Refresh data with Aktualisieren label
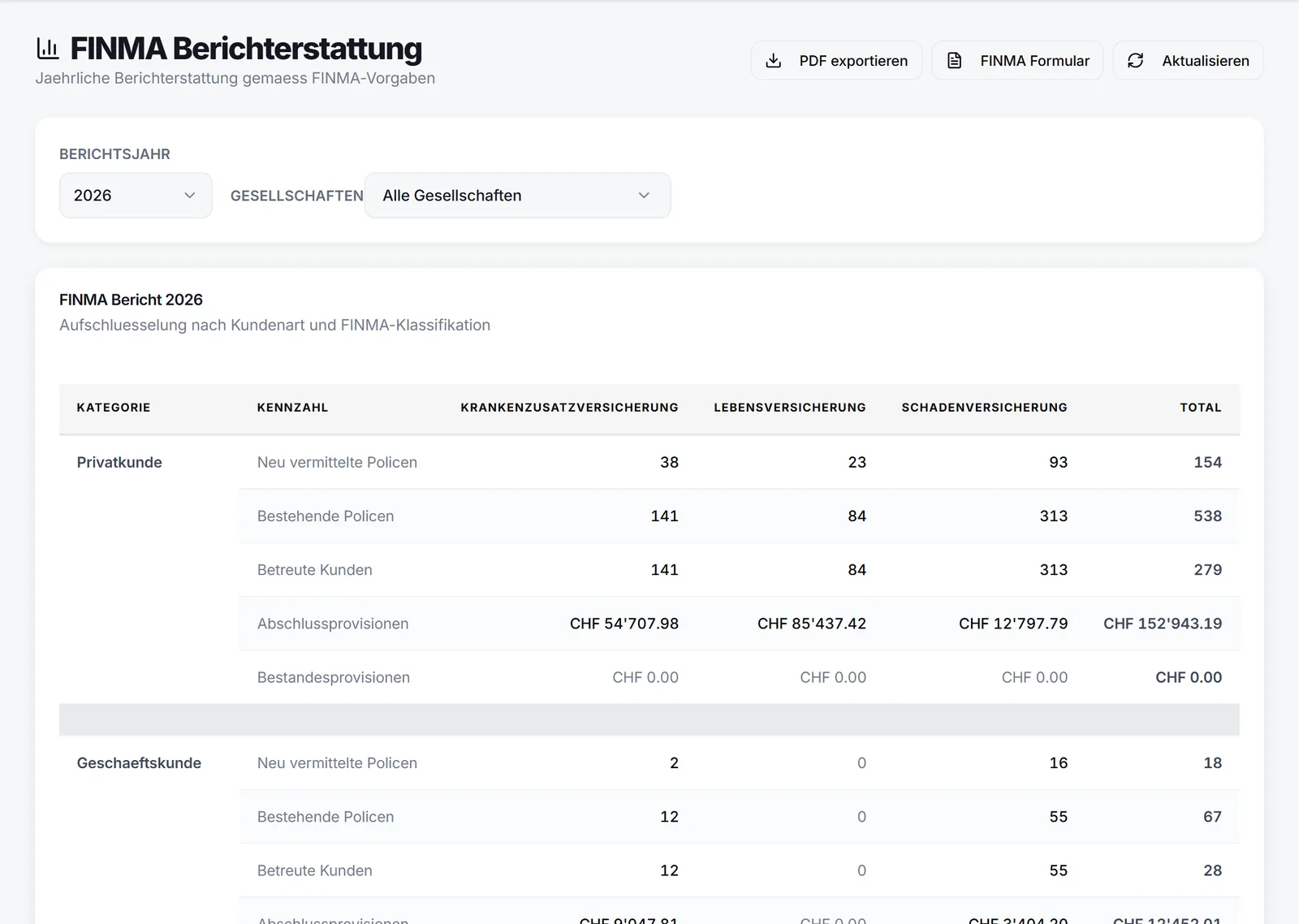Screen dimensions: 1299x924 (1206, 61)
